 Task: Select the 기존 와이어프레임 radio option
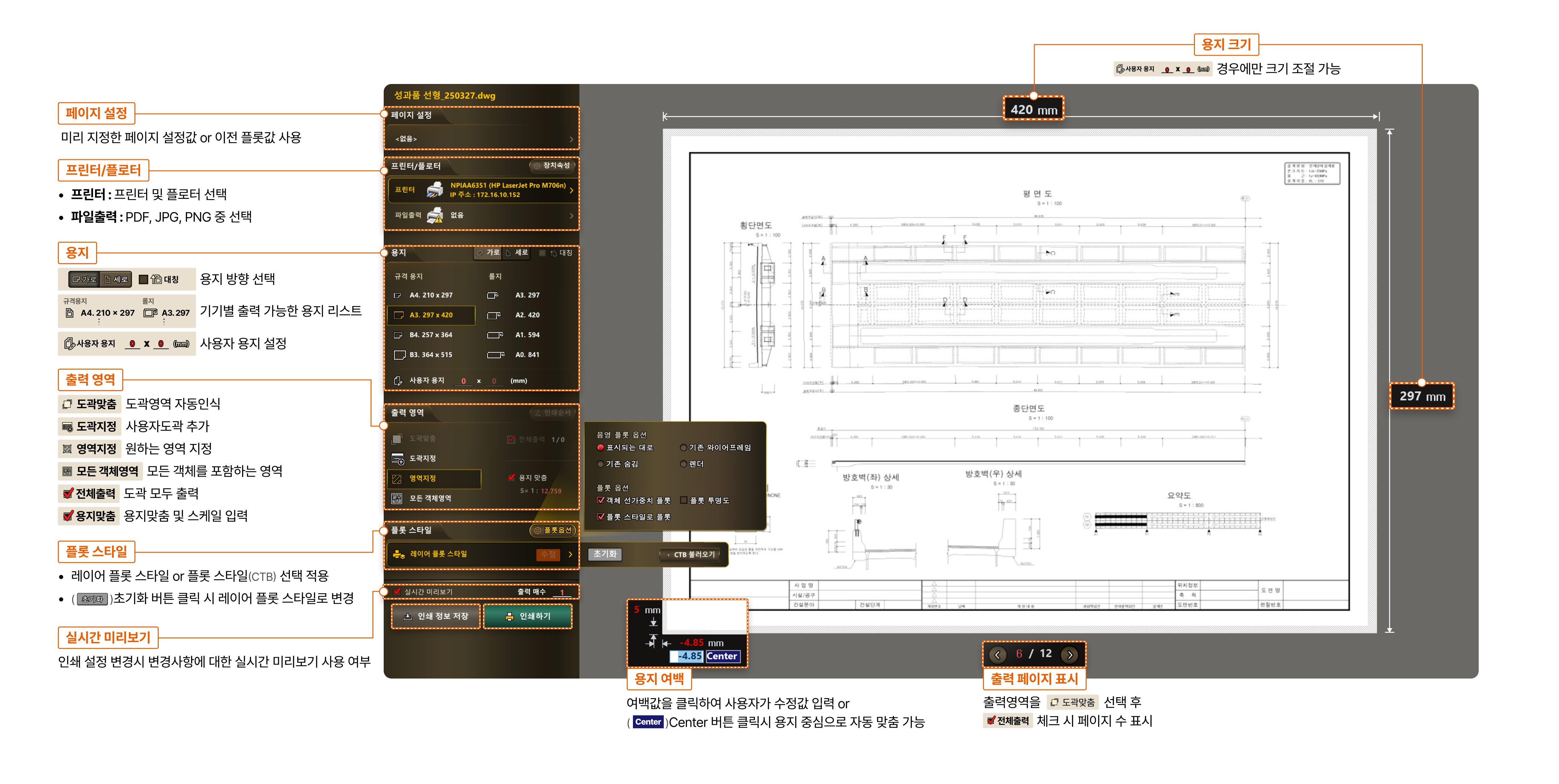(683, 448)
